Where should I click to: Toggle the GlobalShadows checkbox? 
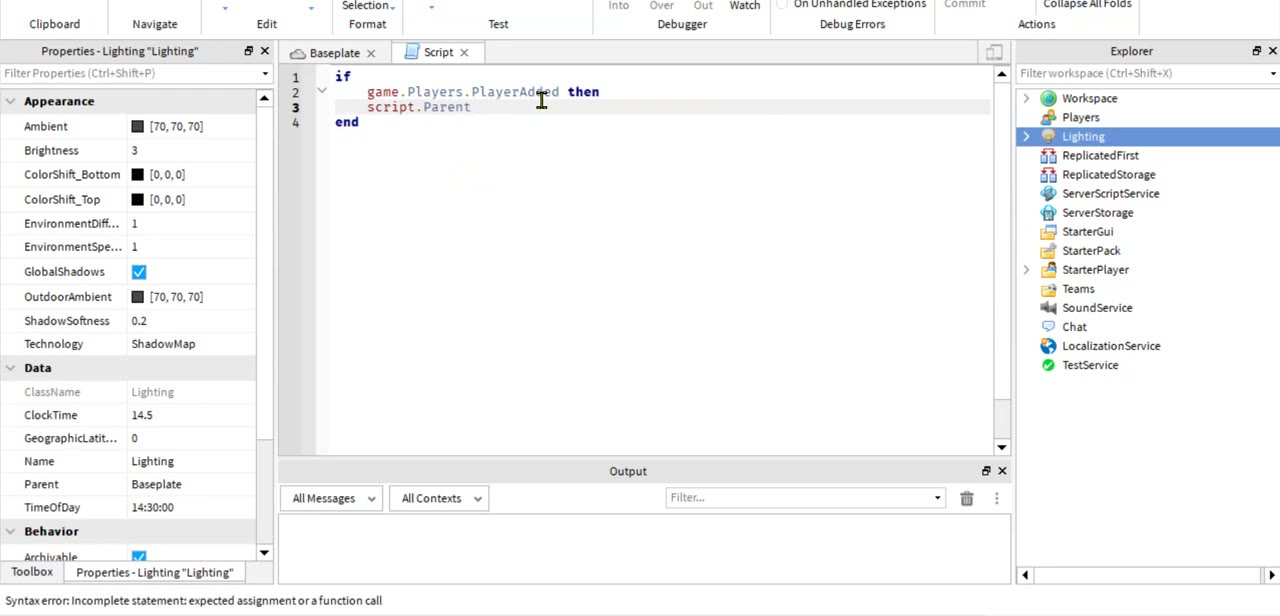138,272
